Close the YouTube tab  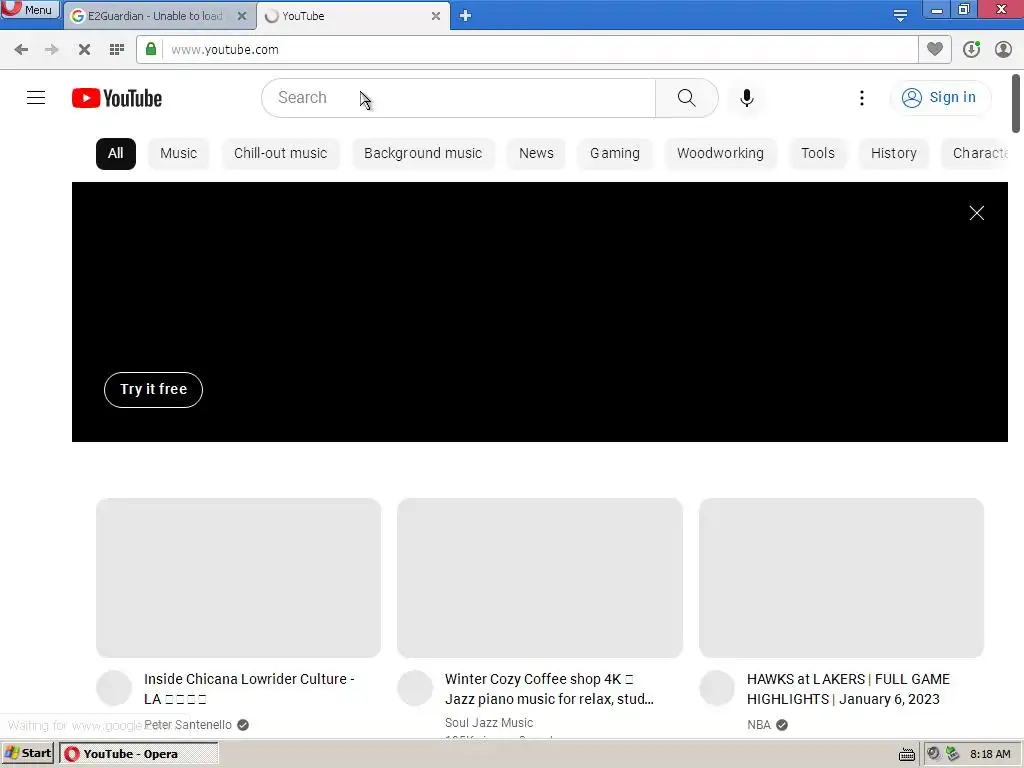click(x=436, y=16)
